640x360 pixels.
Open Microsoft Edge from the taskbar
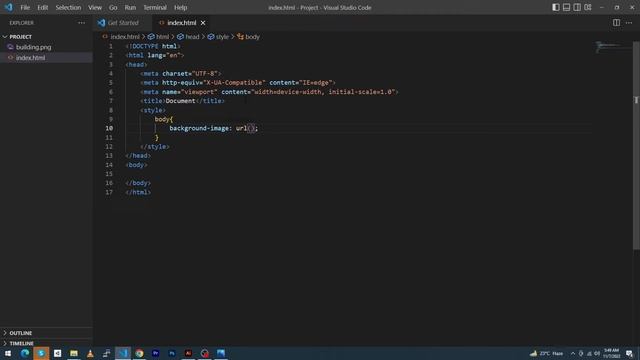pyautogui.click(x=24, y=353)
